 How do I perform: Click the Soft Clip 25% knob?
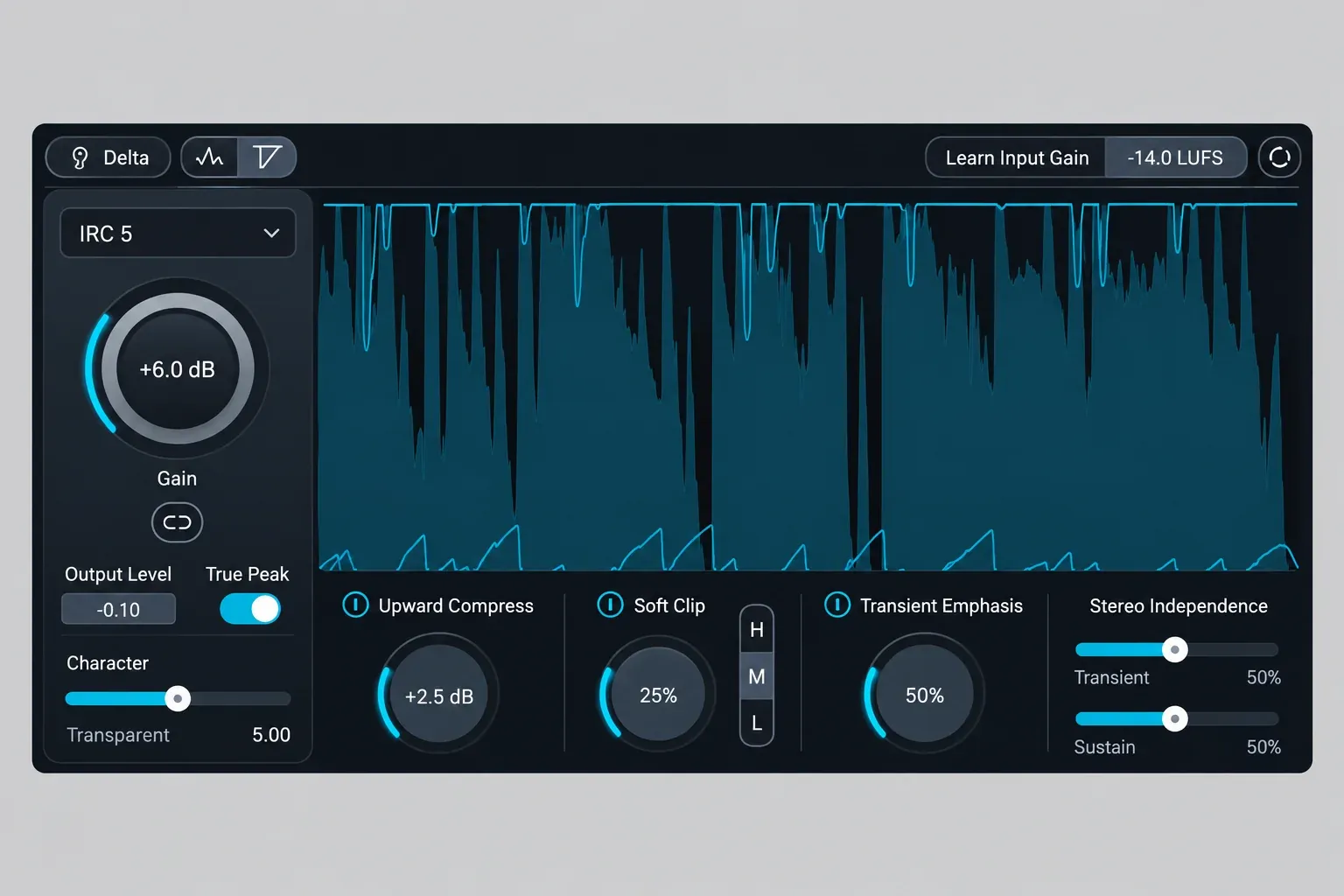pos(658,695)
